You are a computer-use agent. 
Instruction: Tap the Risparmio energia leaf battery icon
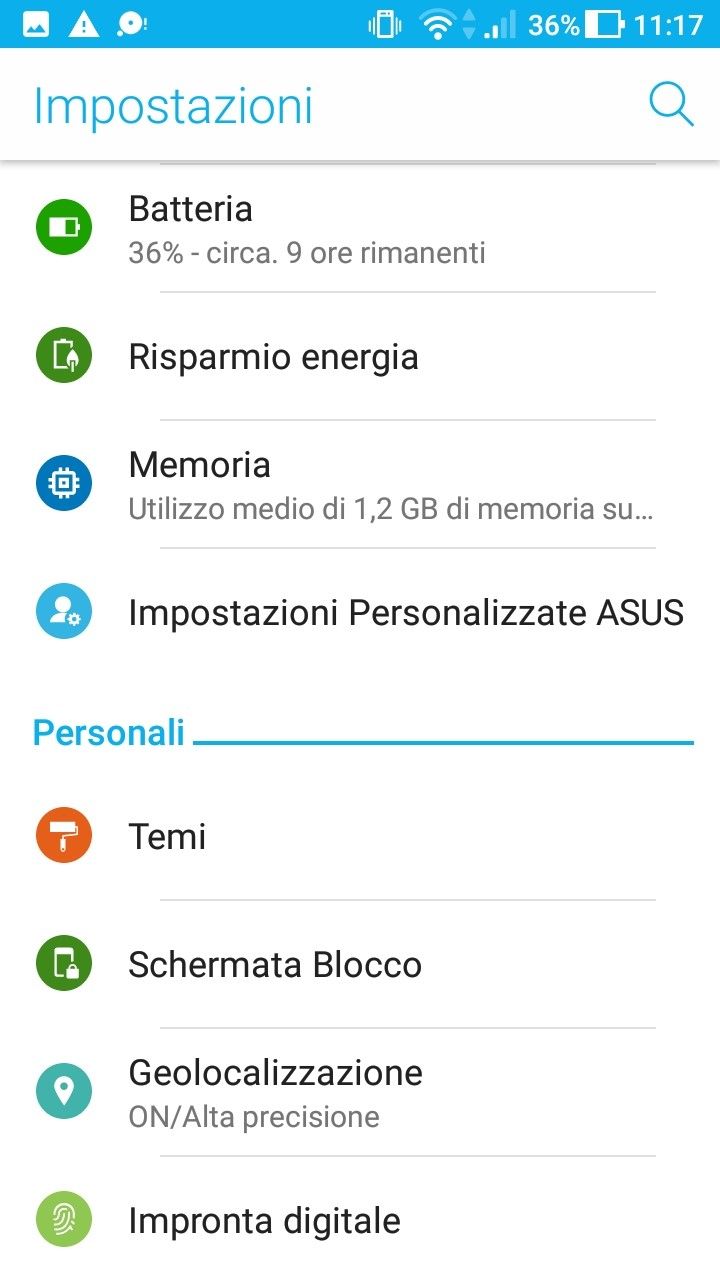pos(64,355)
